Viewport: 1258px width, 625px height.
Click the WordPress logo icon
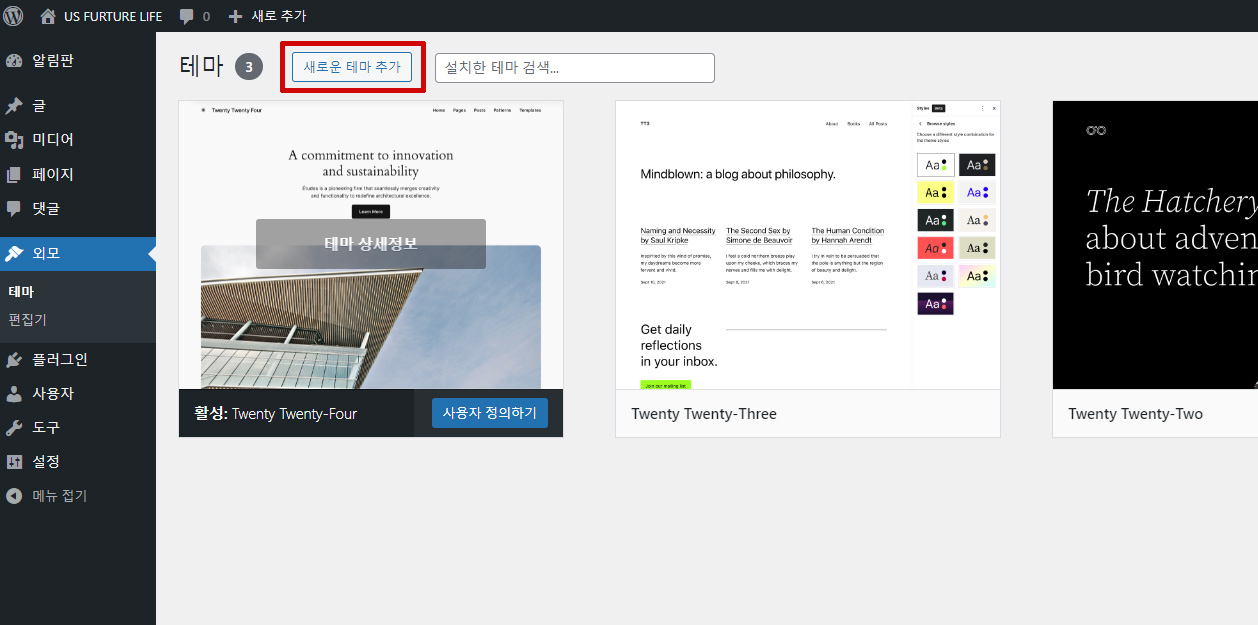click(x=14, y=16)
